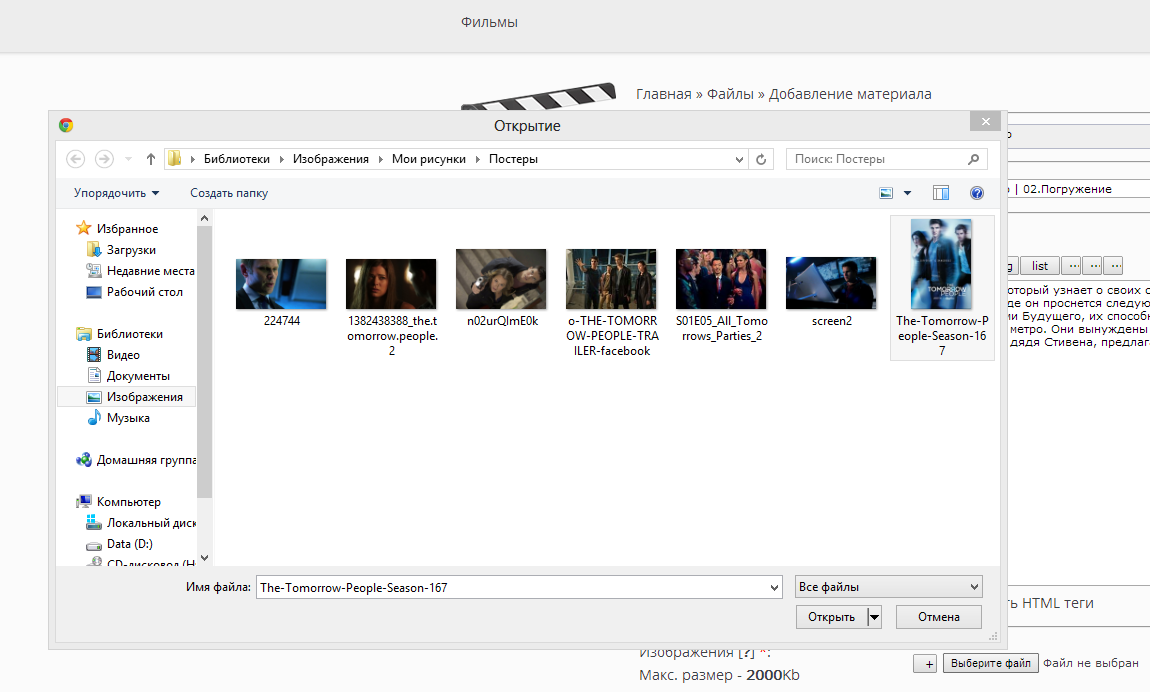Screen dimensions: 1150x692
Task: Click navigation pane scroll up arrow
Action: pyautogui.click(x=205, y=218)
